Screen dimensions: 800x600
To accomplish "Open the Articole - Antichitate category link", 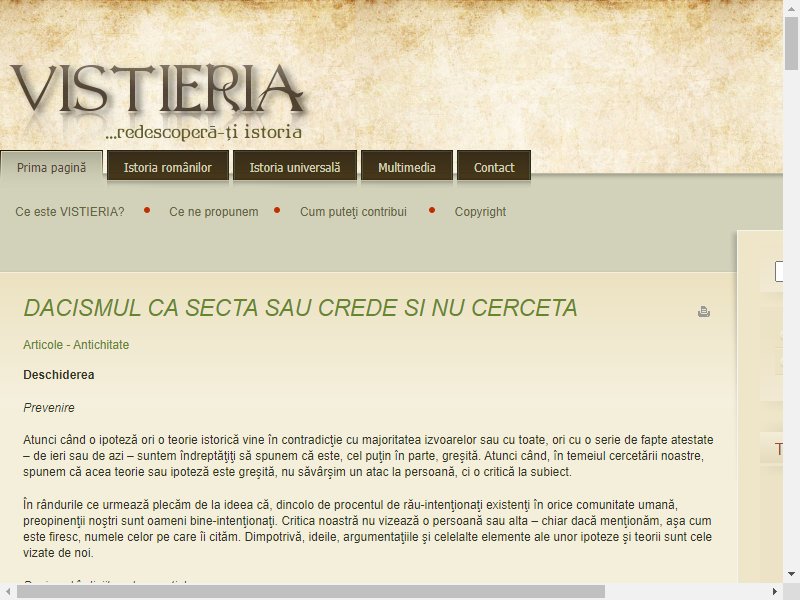I will pos(76,345).
